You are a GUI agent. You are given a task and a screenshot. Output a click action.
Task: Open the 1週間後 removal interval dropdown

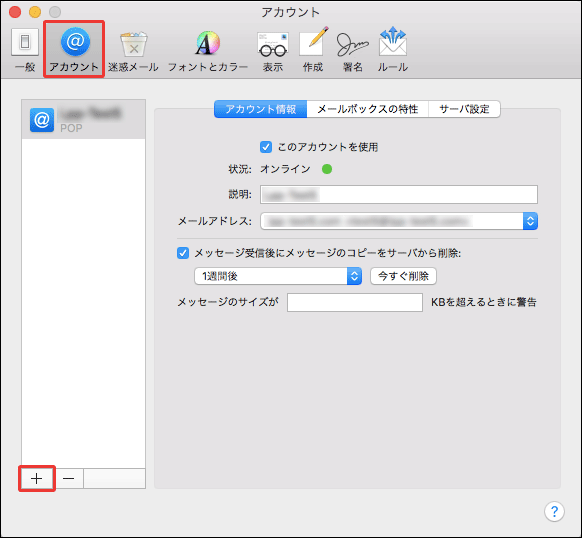point(278,276)
